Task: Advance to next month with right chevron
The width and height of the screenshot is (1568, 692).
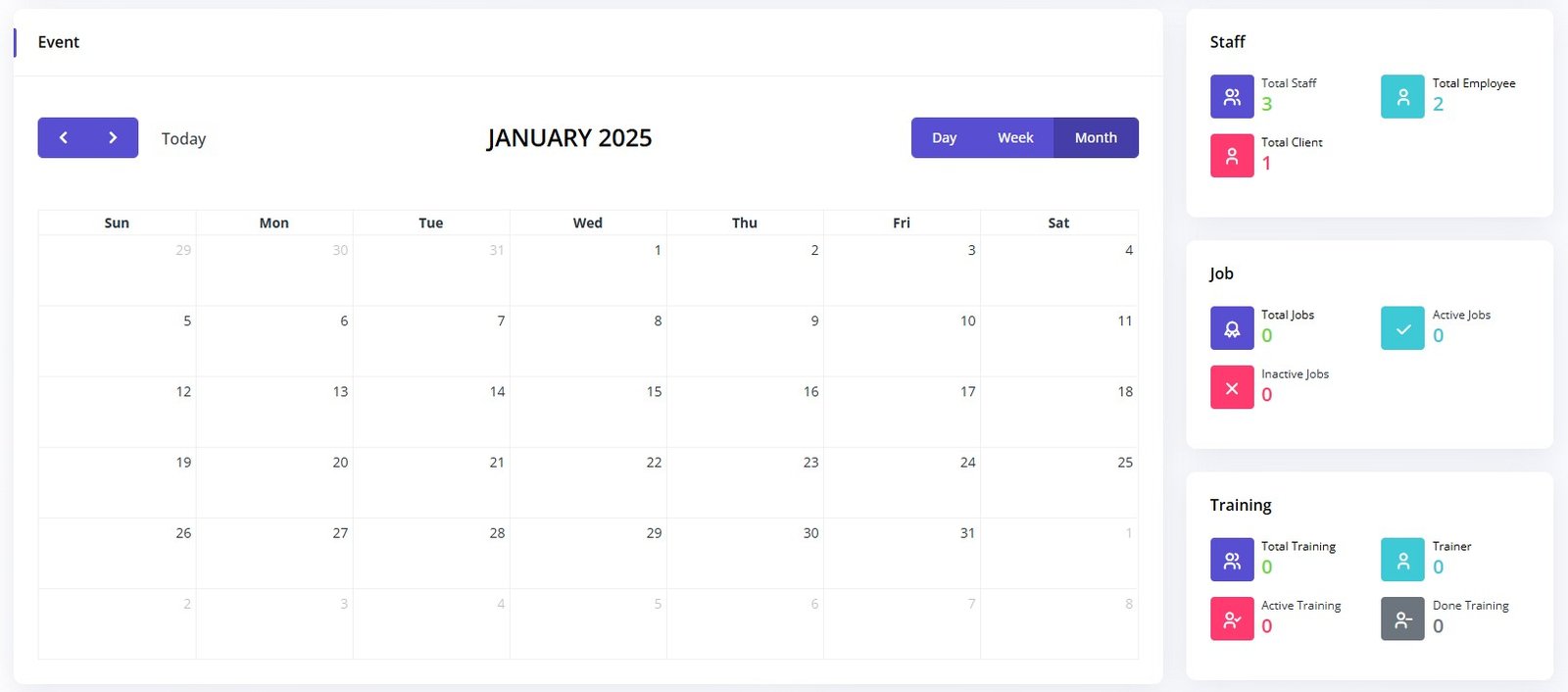Action: coord(113,138)
